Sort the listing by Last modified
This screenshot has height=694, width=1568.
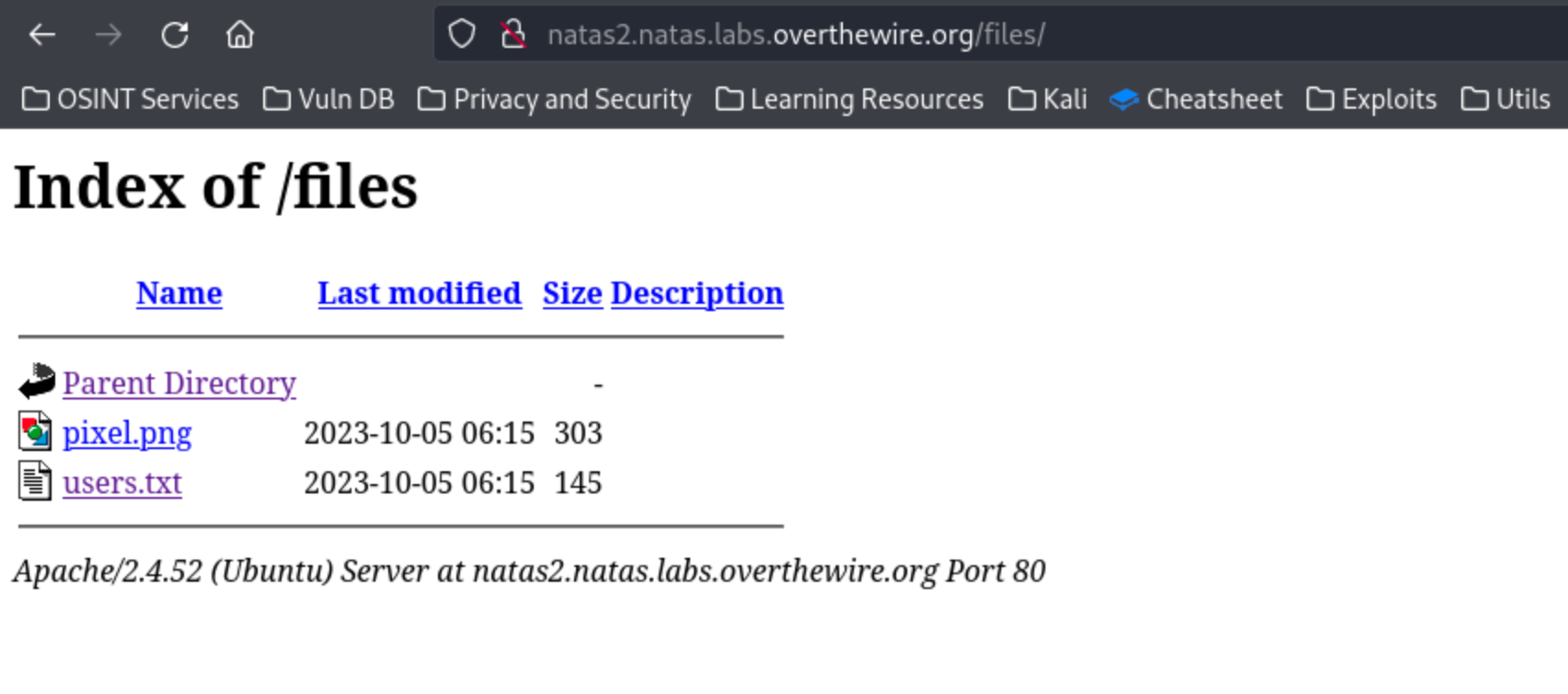(x=420, y=294)
